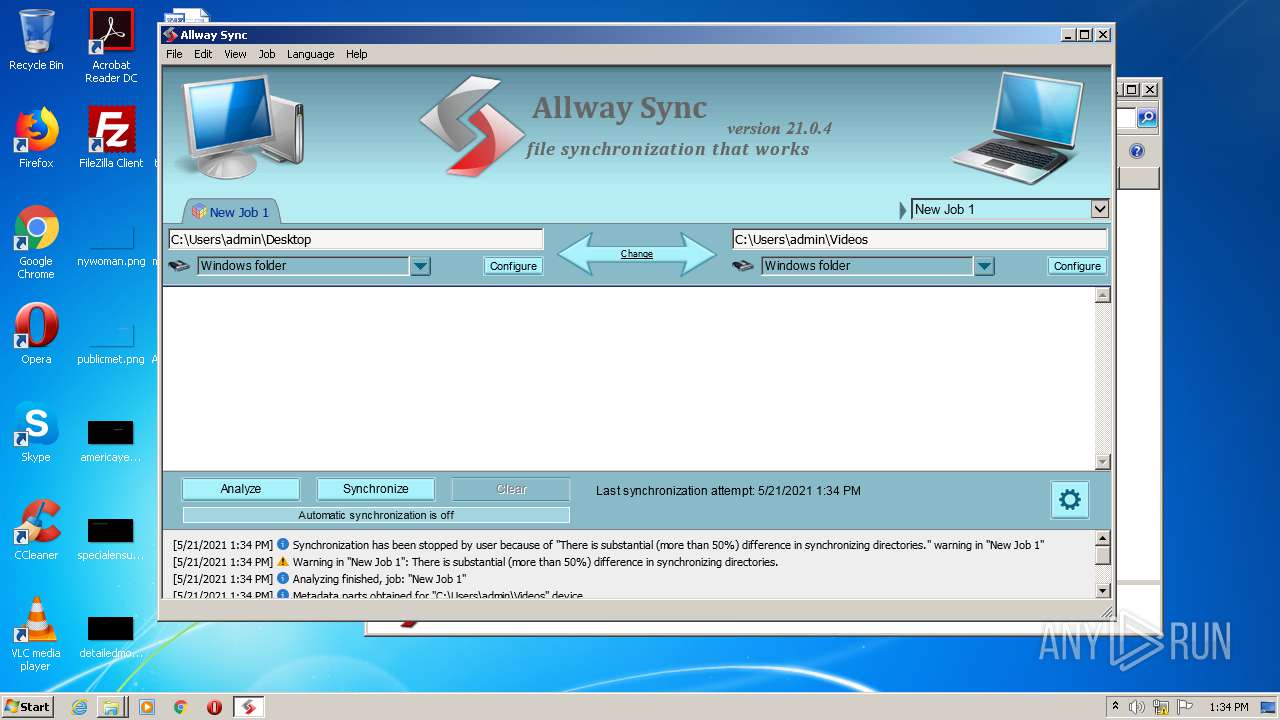
Task: Click the Change sync direction arrow
Action: click(x=637, y=254)
